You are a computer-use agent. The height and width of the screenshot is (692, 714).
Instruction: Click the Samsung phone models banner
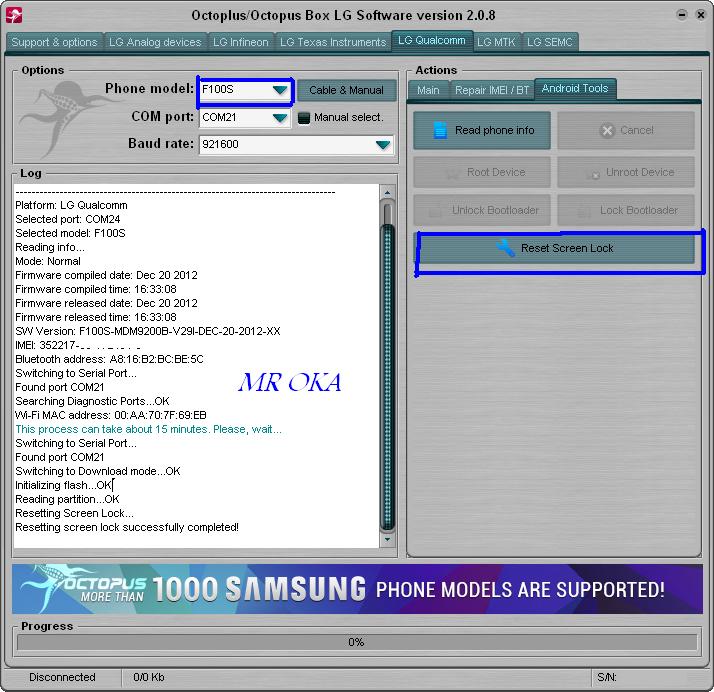click(357, 589)
